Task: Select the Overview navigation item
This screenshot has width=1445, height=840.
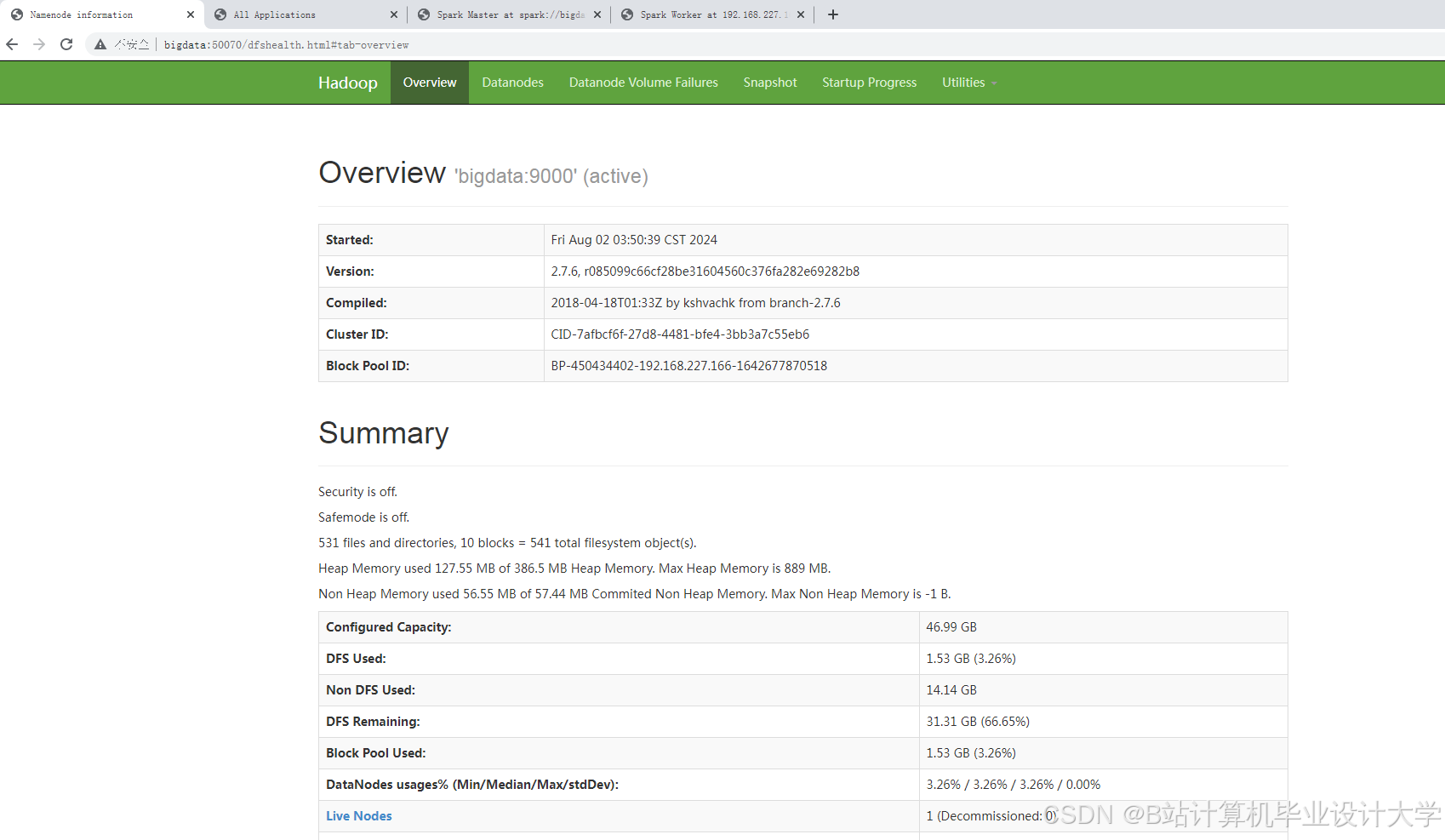Action: pos(430,83)
